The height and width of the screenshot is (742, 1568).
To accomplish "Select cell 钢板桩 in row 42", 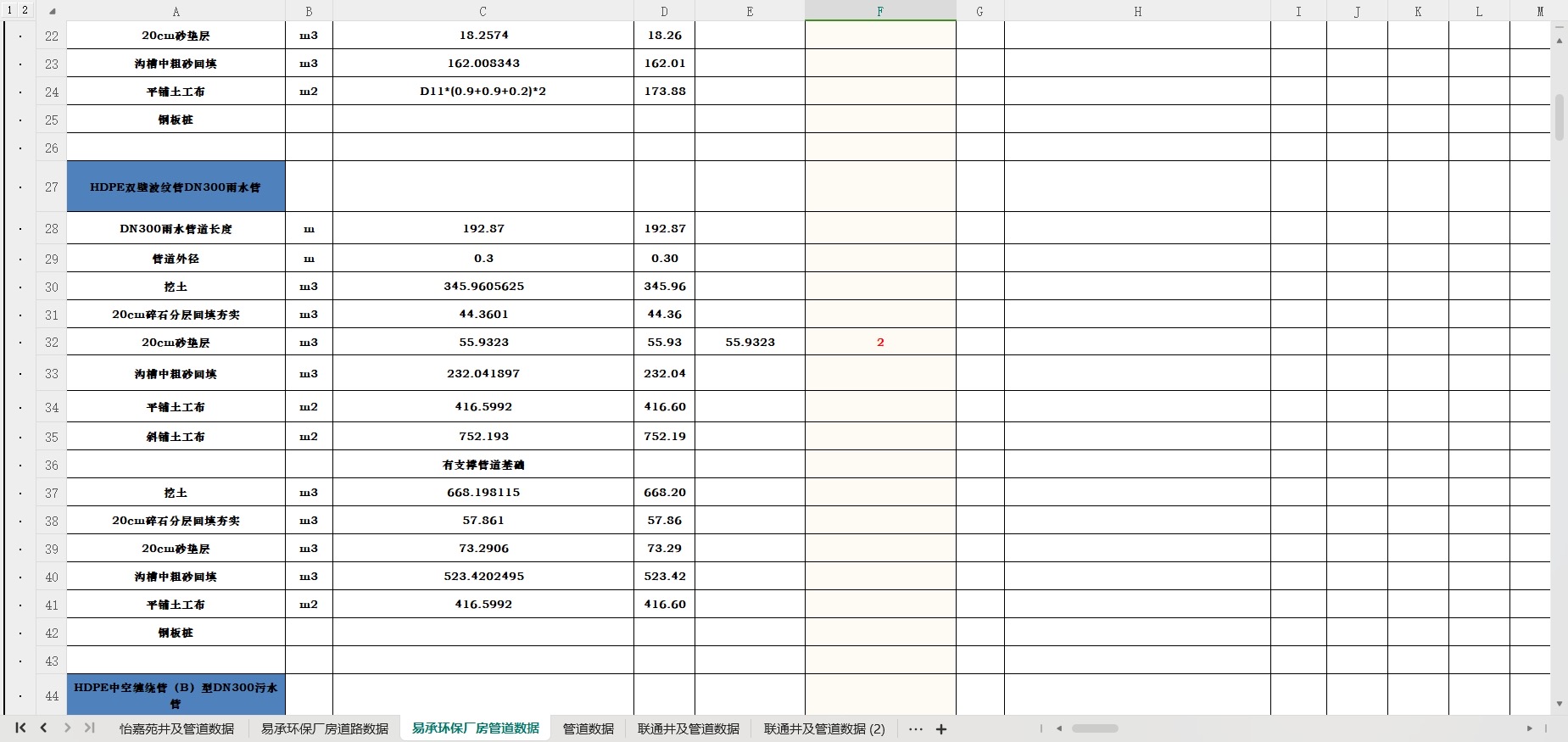I will tap(176, 633).
